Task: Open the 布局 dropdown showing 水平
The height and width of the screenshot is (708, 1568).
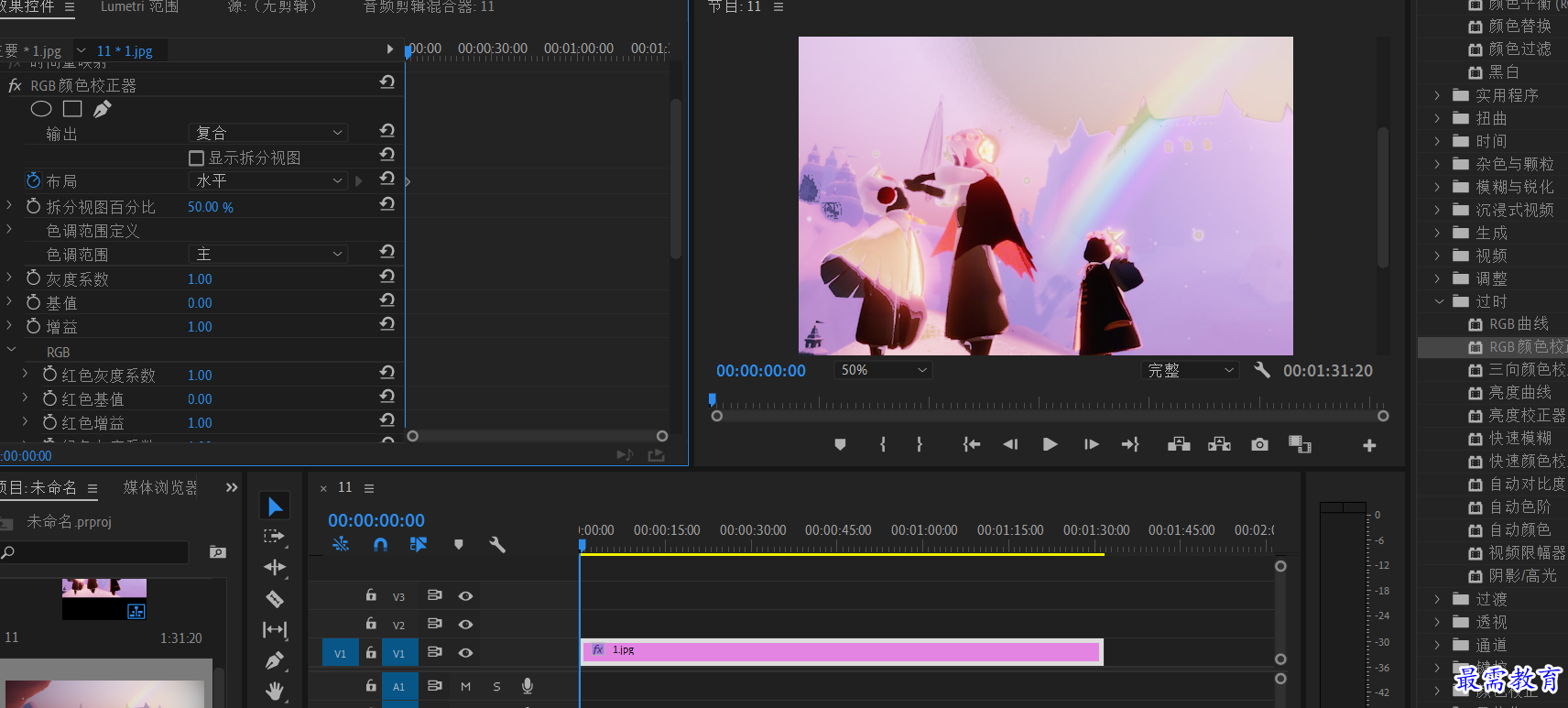Action: tap(267, 180)
